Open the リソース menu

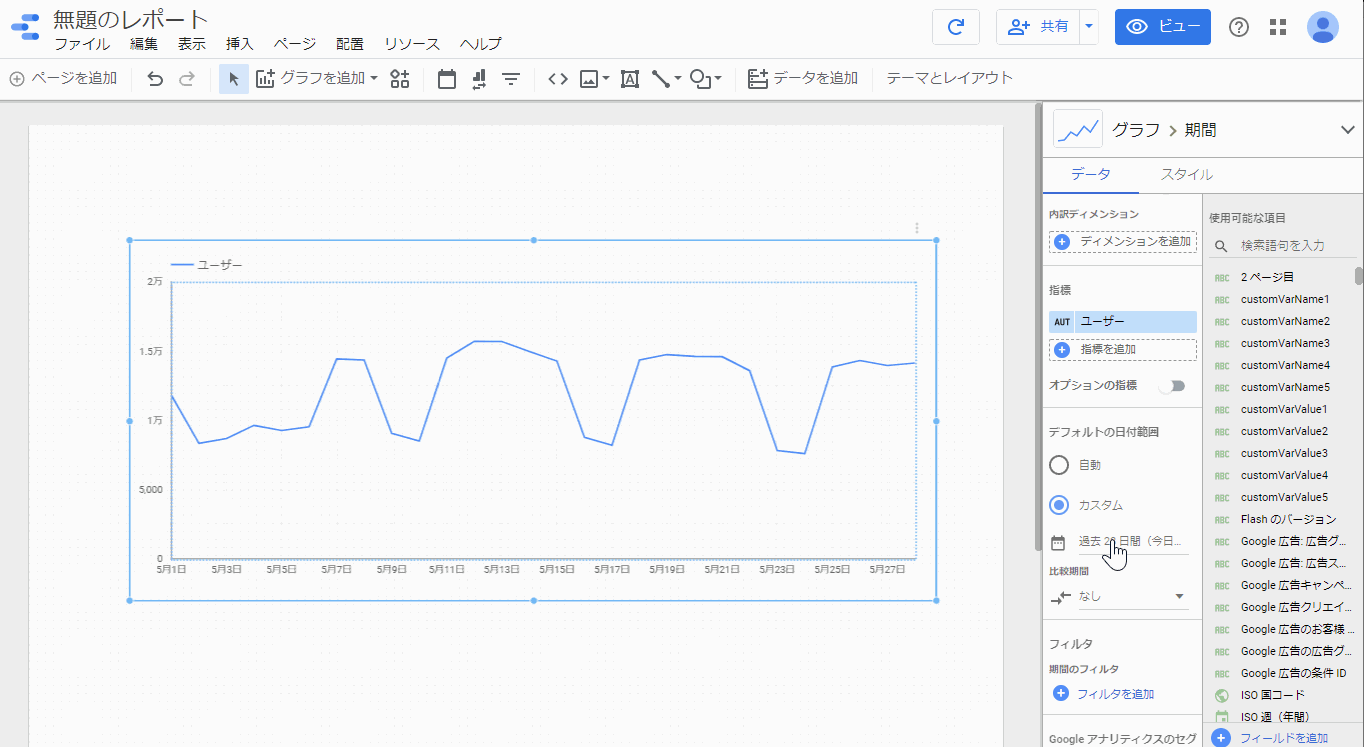click(412, 44)
